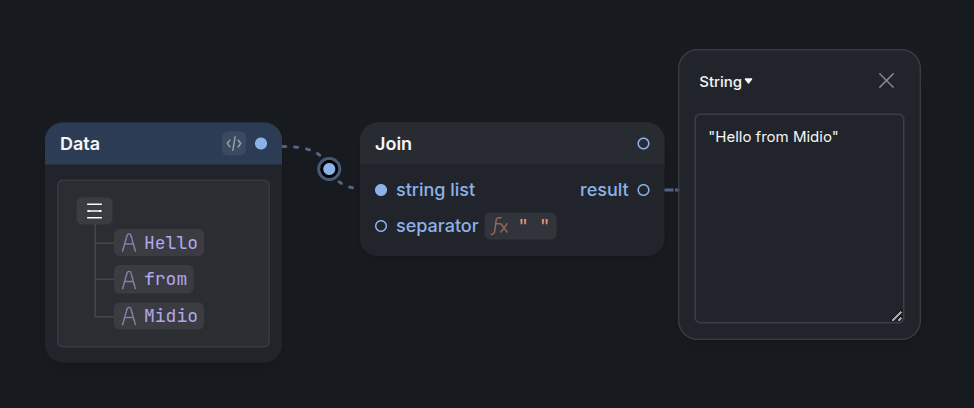
Task: Select the Join node header
Action: (x=512, y=143)
